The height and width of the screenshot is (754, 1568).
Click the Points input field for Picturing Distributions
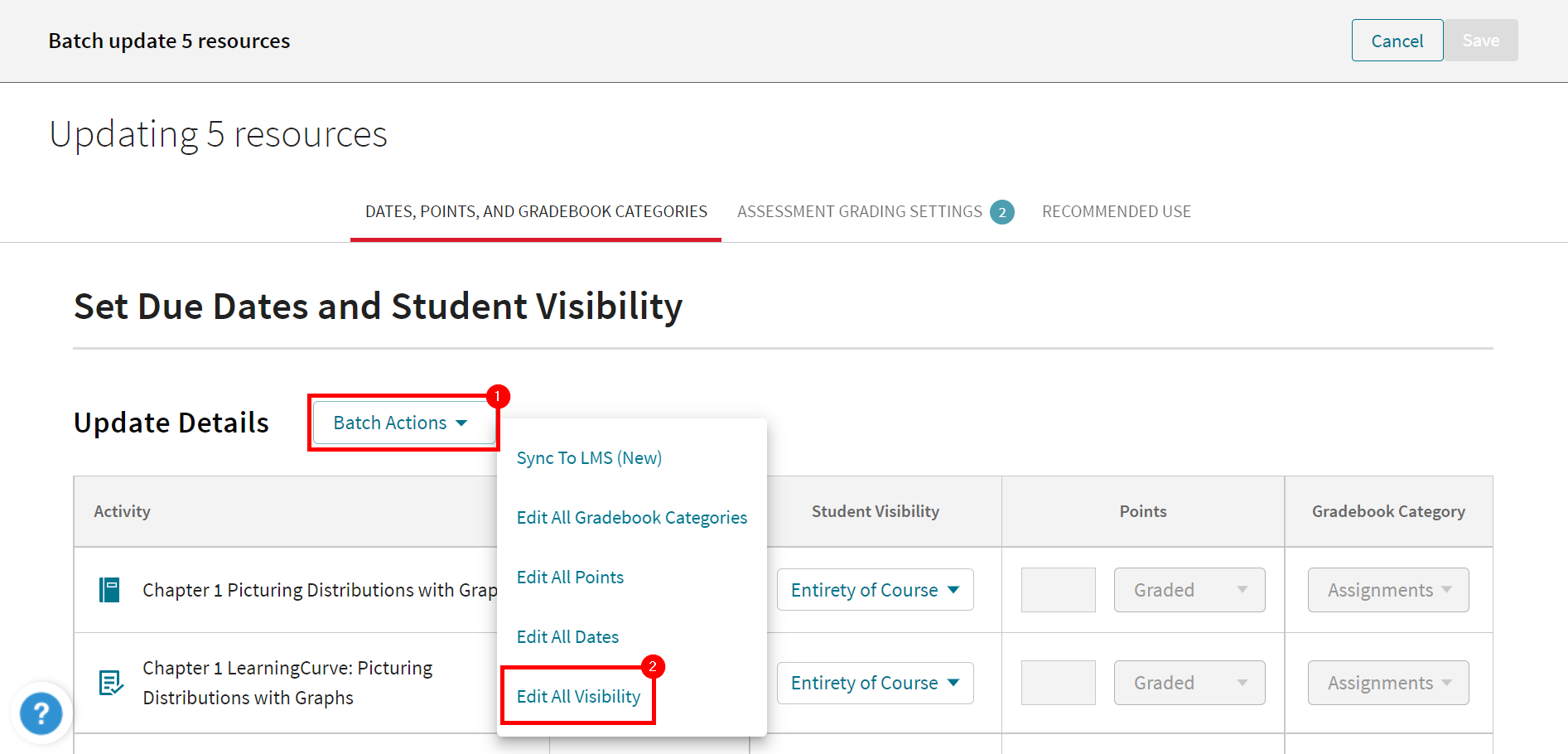tap(1058, 589)
